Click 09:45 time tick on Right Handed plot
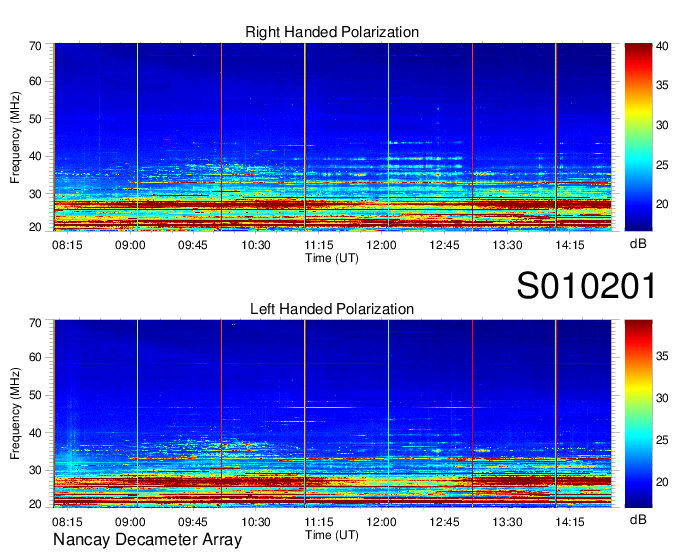The width and height of the screenshot is (680, 552). pos(193,245)
